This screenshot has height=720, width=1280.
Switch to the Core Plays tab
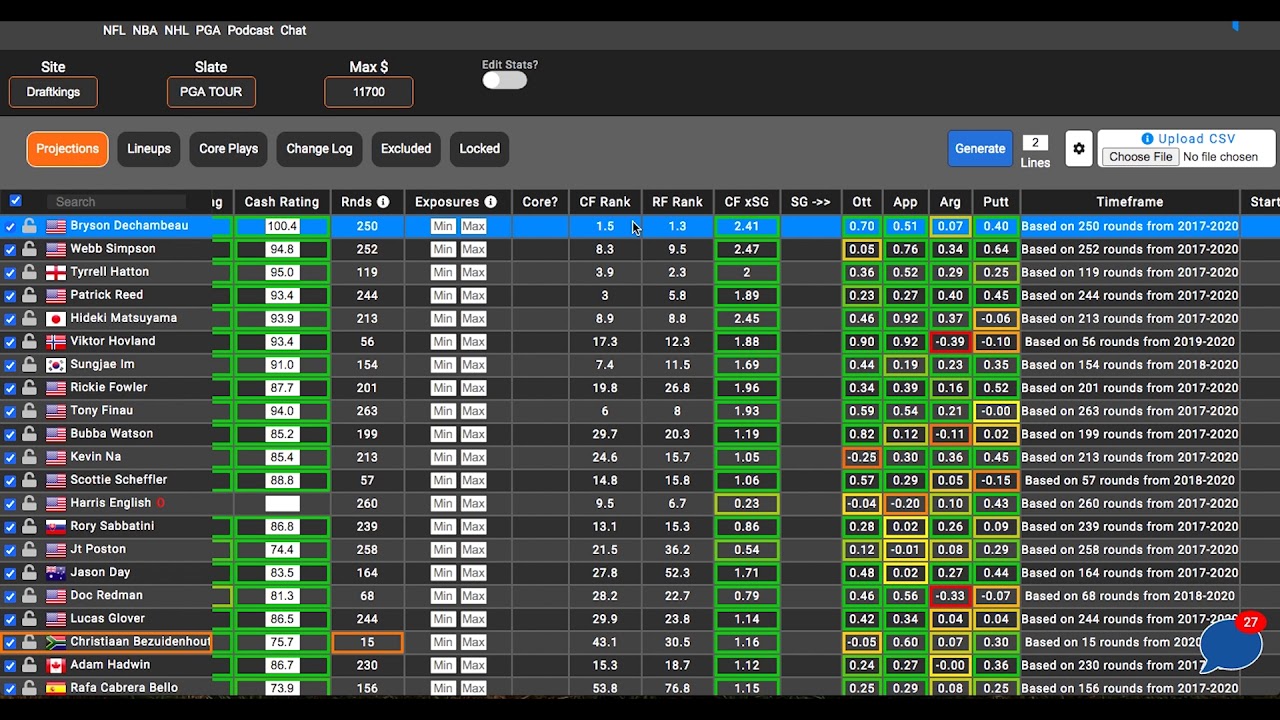(228, 149)
